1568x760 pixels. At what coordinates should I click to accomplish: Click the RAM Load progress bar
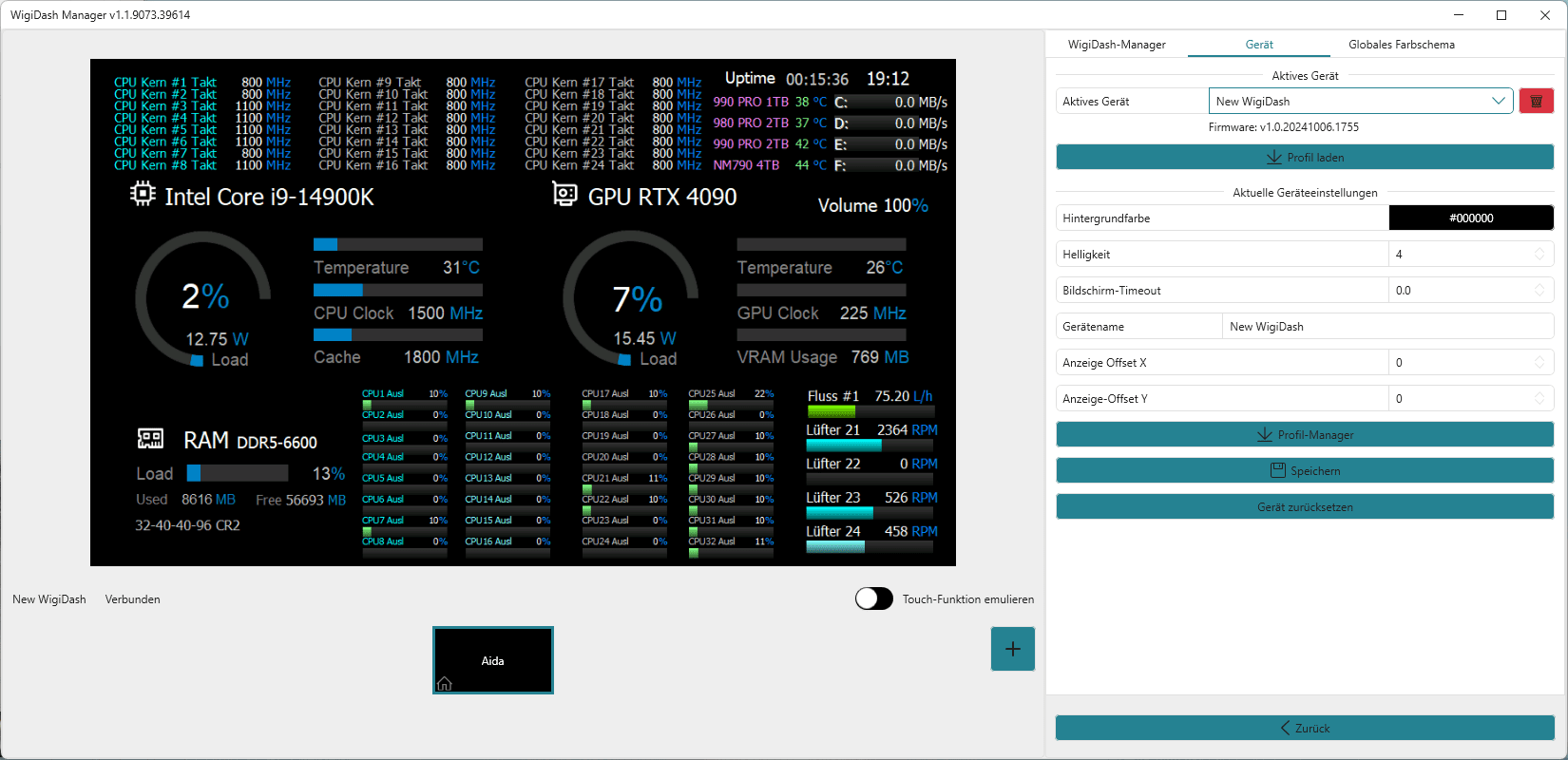point(238,473)
